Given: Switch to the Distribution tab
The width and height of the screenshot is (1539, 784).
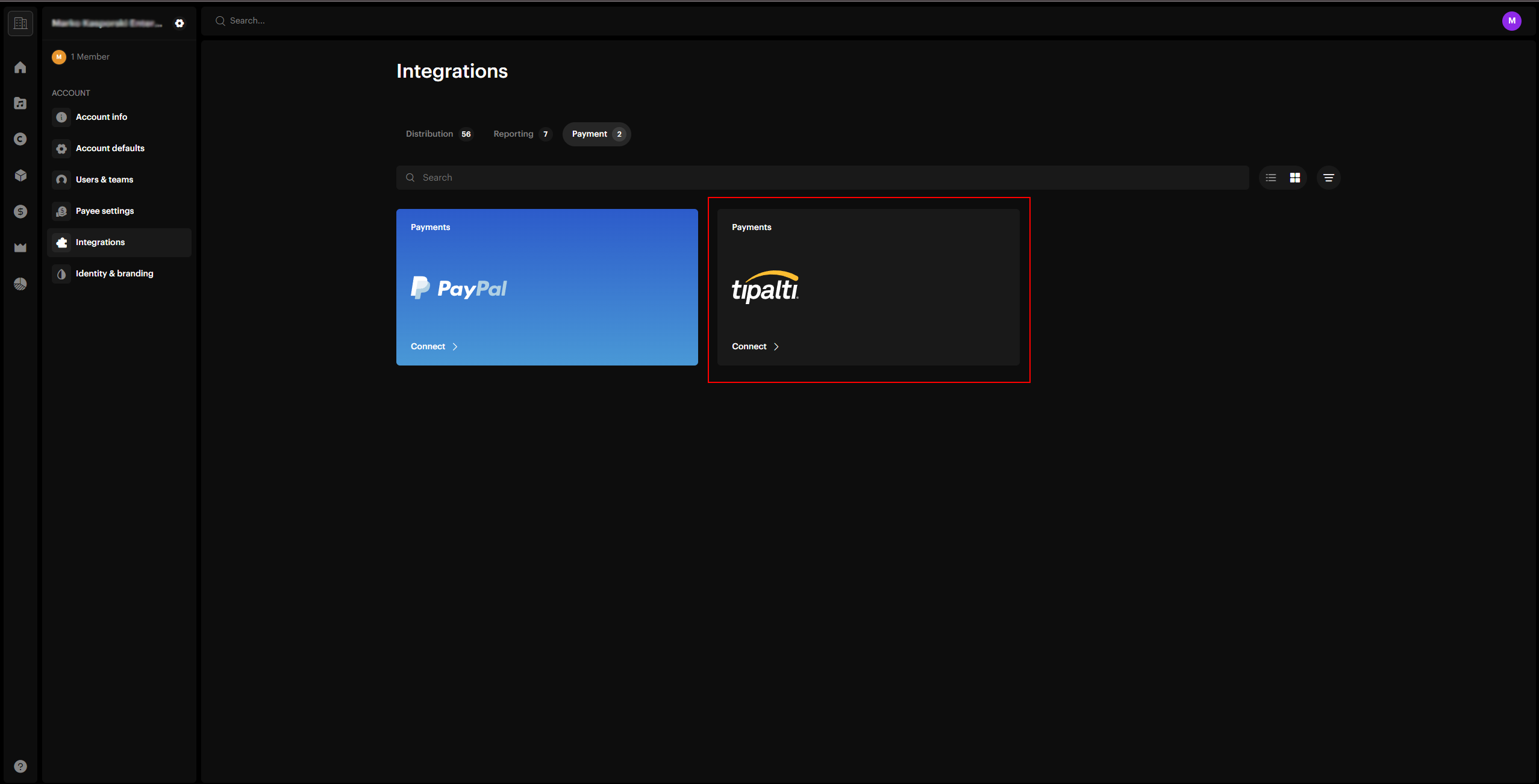Looking at the screenshot, I should tap(439, 134).
